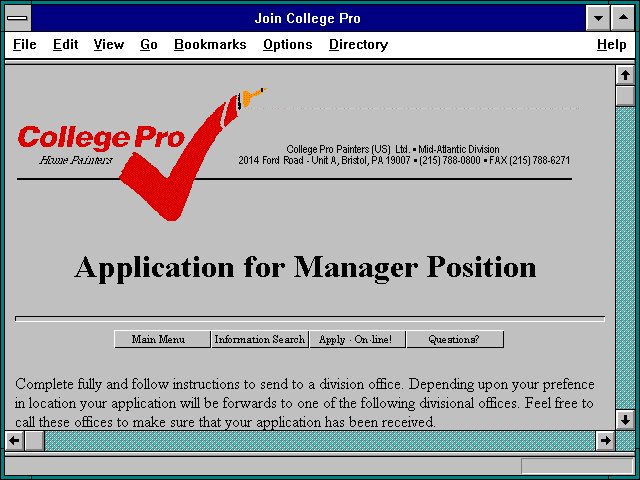Viewport: 640px width, 480px height.
Task: Click the vertical scrollbar thumb
Action: click(x=625, y=96)
